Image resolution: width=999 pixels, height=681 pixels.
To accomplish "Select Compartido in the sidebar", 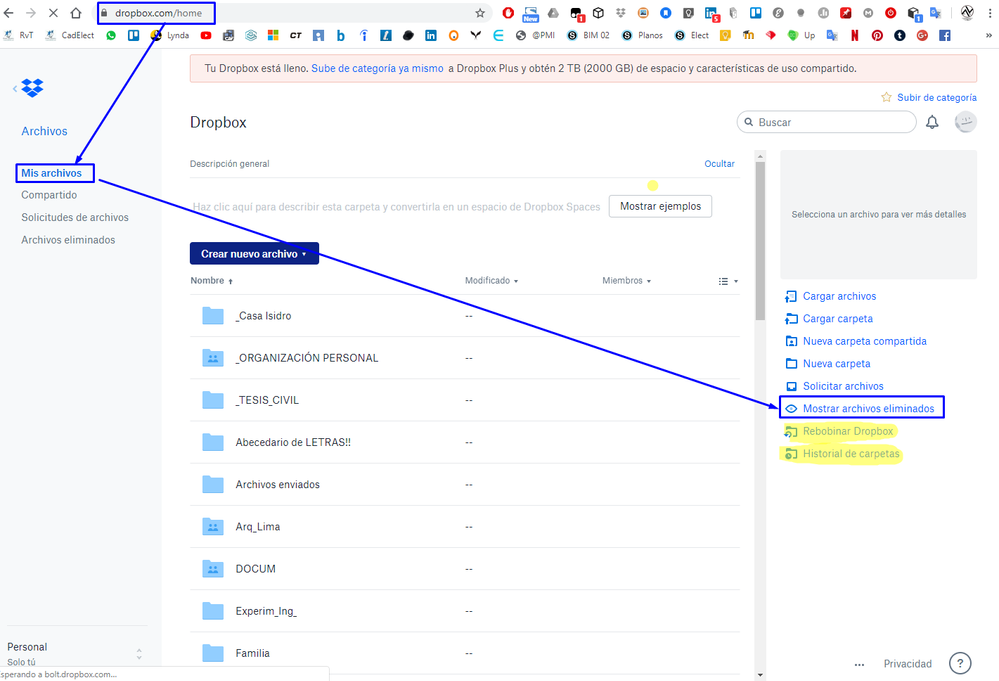I will tap(49, 195).
